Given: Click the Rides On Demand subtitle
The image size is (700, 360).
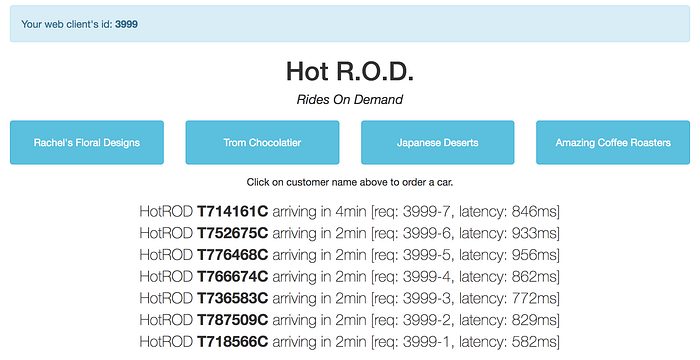Looking at the screenshot, I should coord(350,100).
